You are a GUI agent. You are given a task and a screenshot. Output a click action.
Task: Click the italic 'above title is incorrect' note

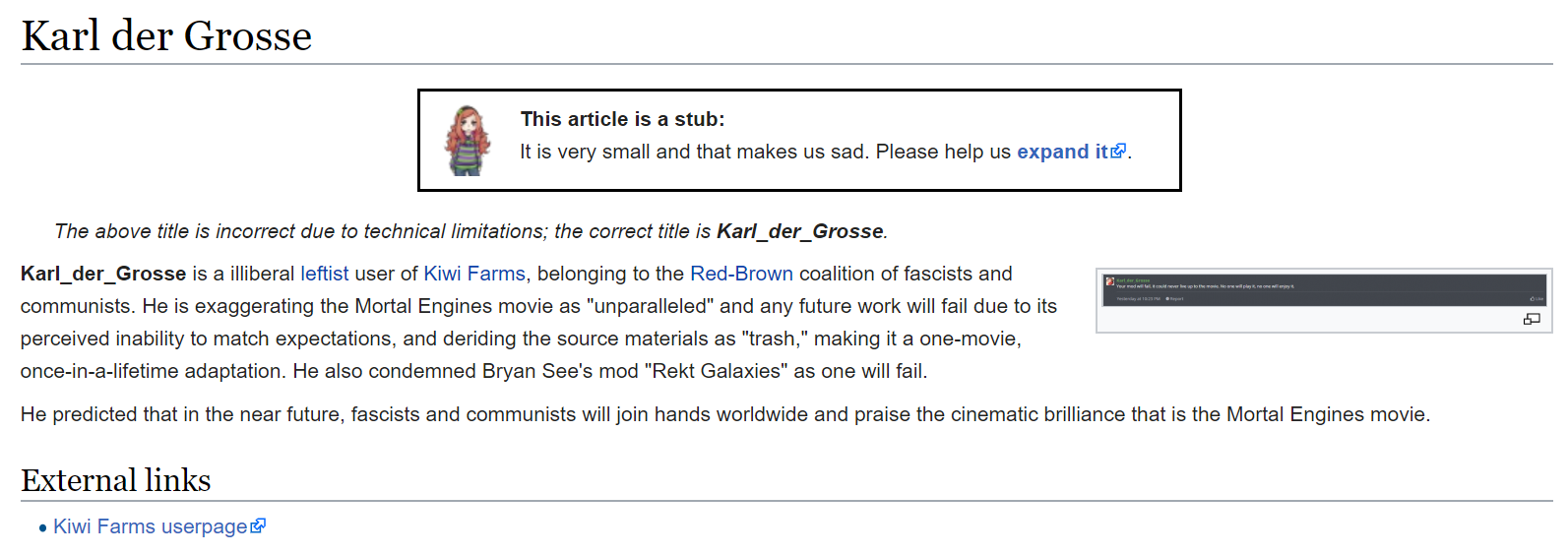[x=470, y=231]
